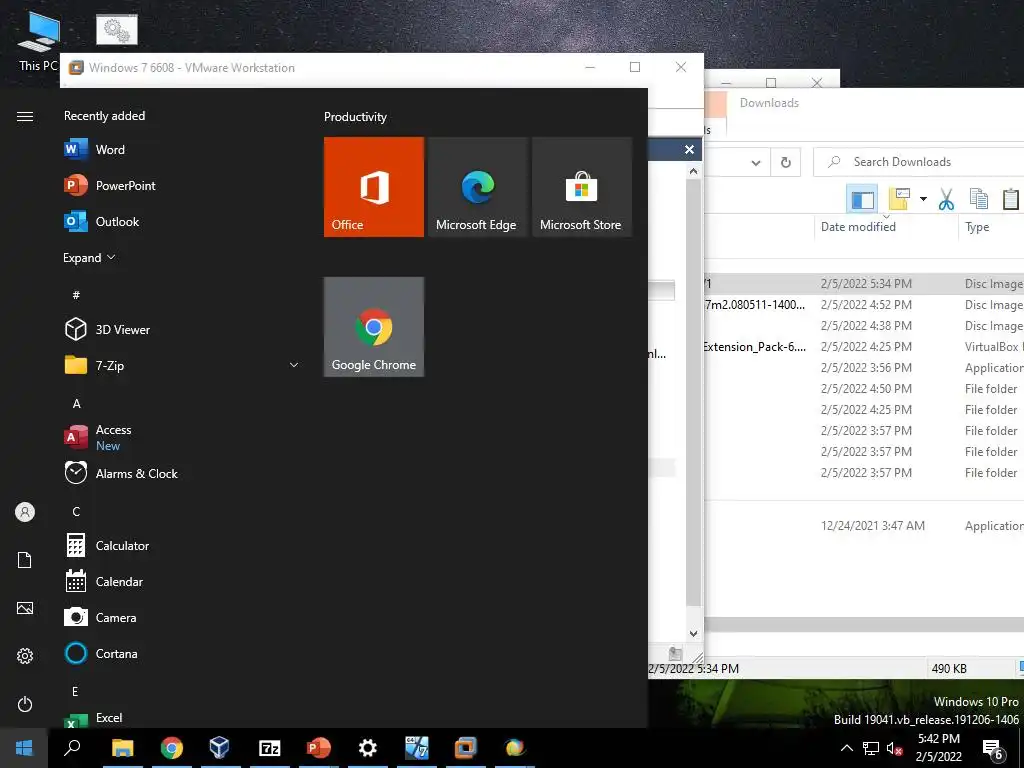Open File Explorer from the taskbar
This screenshot has width=1024, height=768.
tap(122, 748)
